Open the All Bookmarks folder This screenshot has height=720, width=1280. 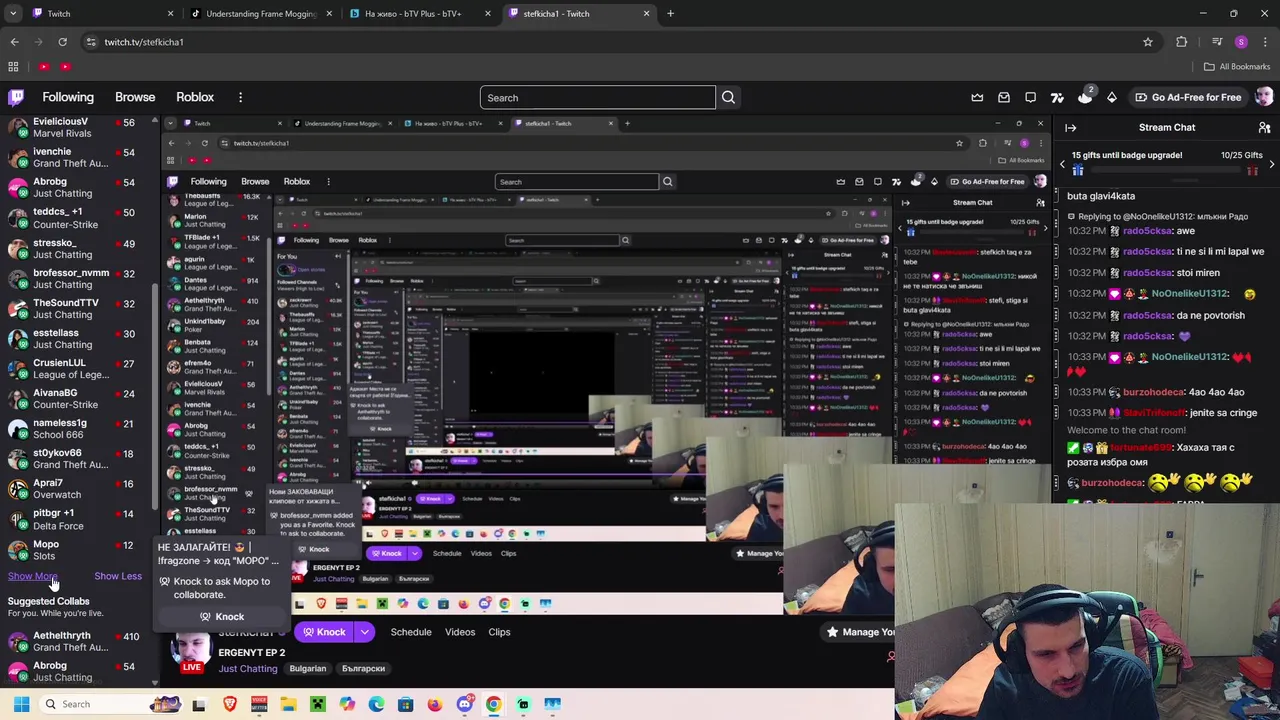pos(1237,67)
